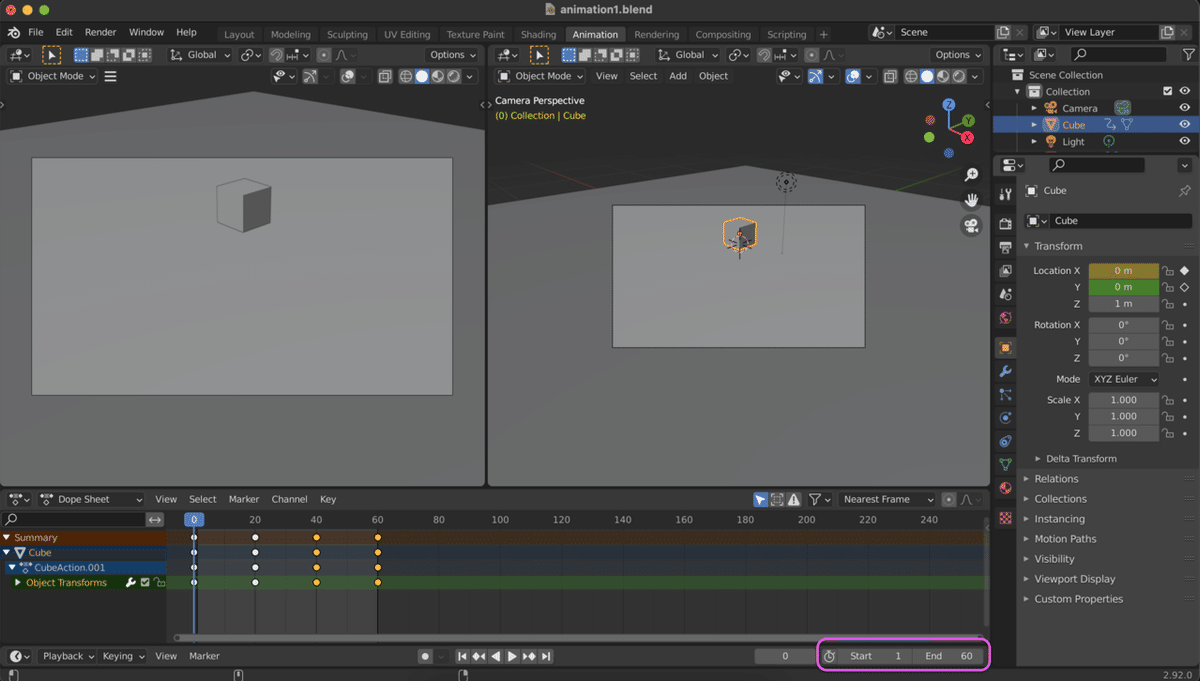
Task: Click the camera view icon in viewport
Action: pyautogui.click(x=970, y=226)
